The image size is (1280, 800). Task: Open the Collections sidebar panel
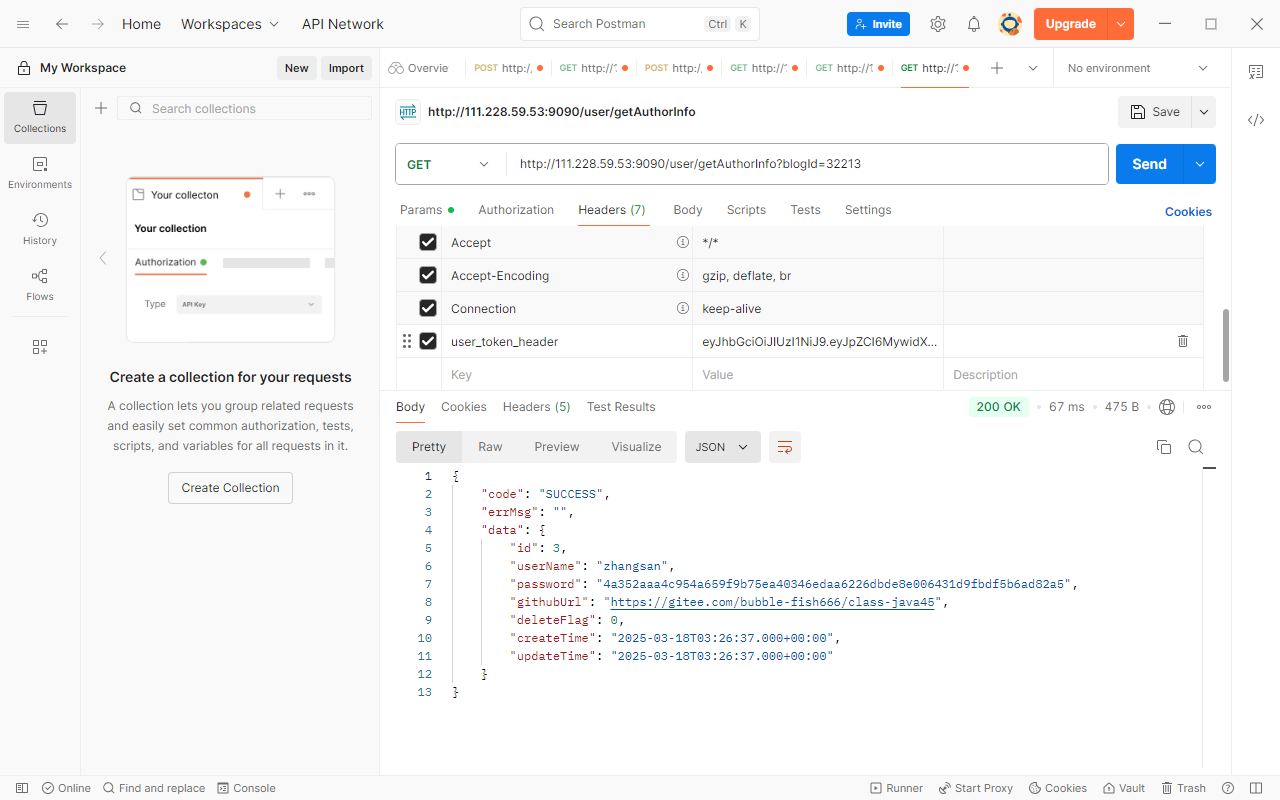click(40, 117)
